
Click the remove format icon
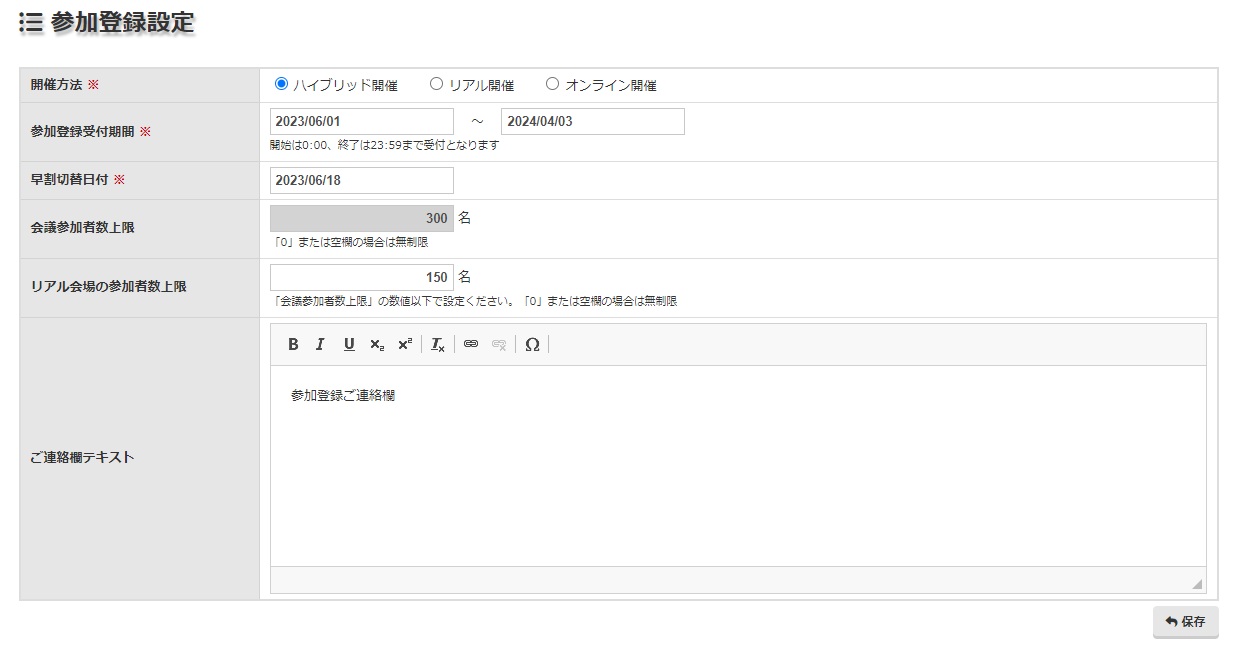[438, 344]
